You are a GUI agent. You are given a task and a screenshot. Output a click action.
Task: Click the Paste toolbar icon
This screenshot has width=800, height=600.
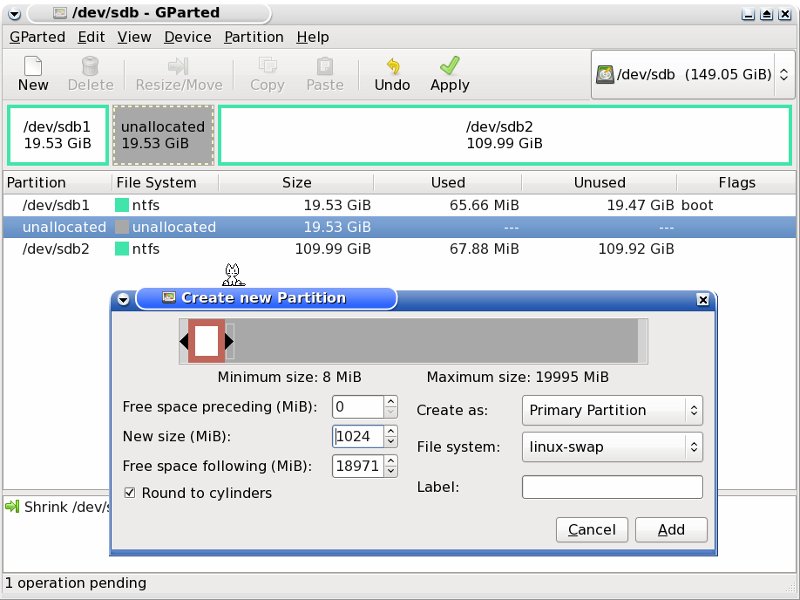[x=324, y=66]
